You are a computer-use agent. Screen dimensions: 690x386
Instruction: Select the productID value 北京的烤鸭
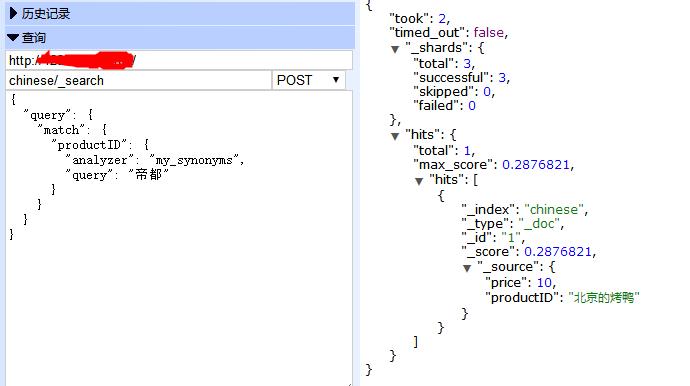604,298
